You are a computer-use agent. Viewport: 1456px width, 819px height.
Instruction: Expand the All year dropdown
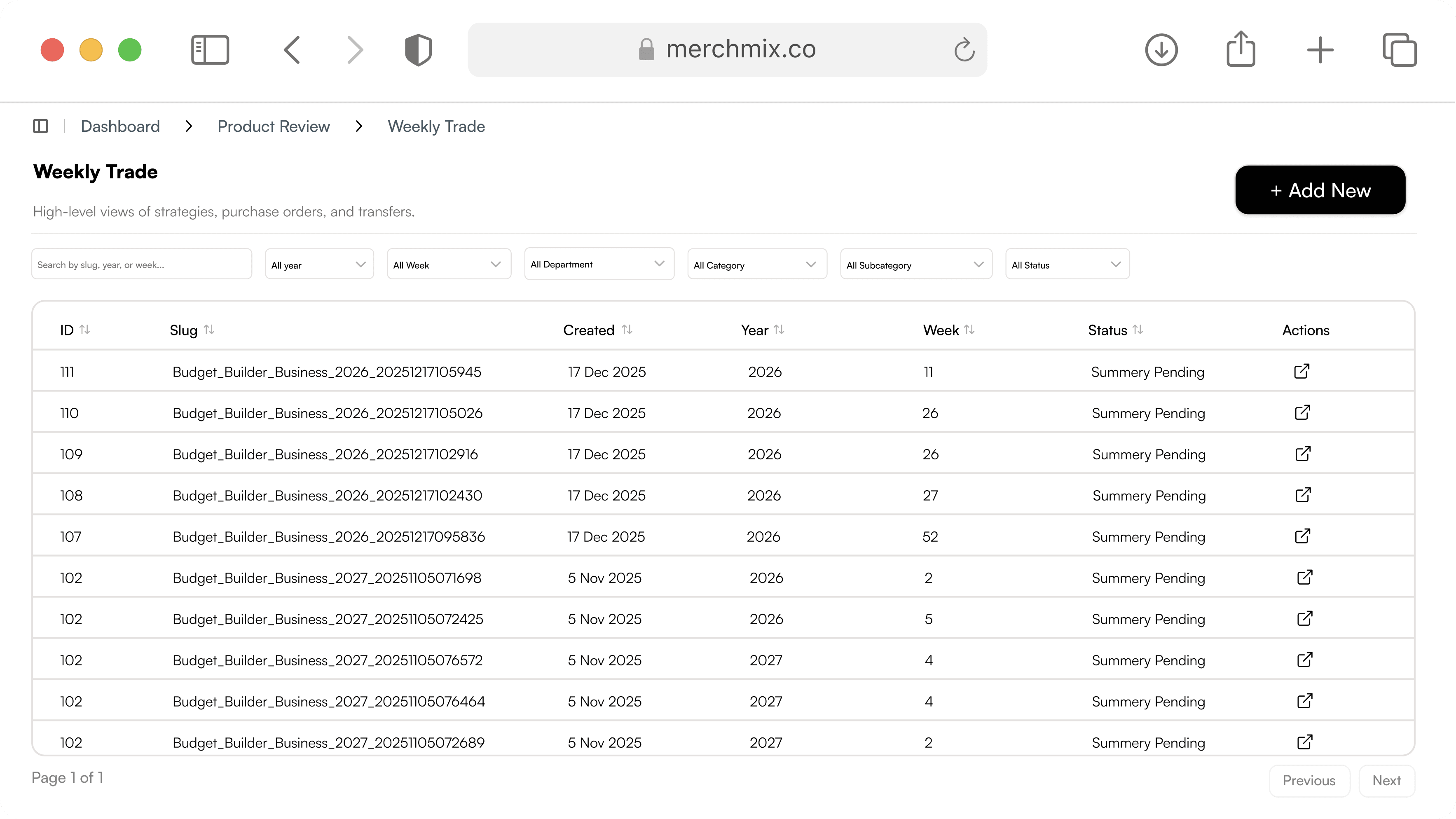click(x=319, y=264)
